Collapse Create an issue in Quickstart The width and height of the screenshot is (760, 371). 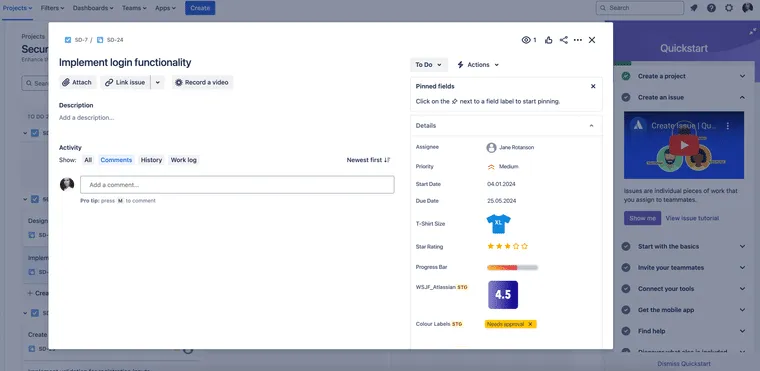point(742,97)
